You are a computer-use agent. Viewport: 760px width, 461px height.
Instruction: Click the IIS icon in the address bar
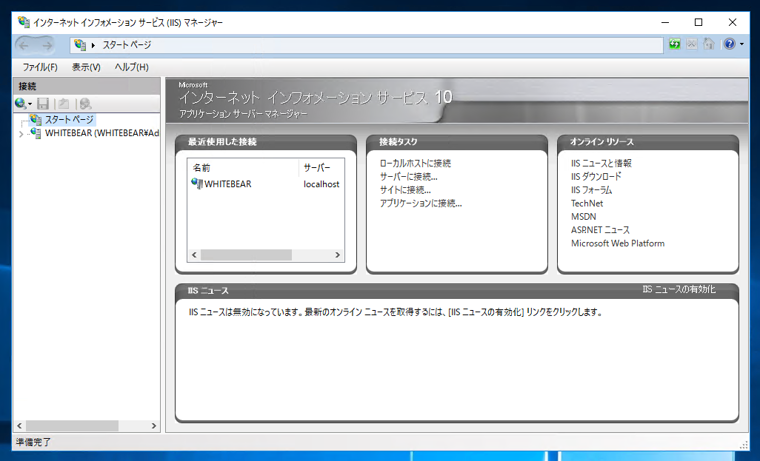click(80, 45)
